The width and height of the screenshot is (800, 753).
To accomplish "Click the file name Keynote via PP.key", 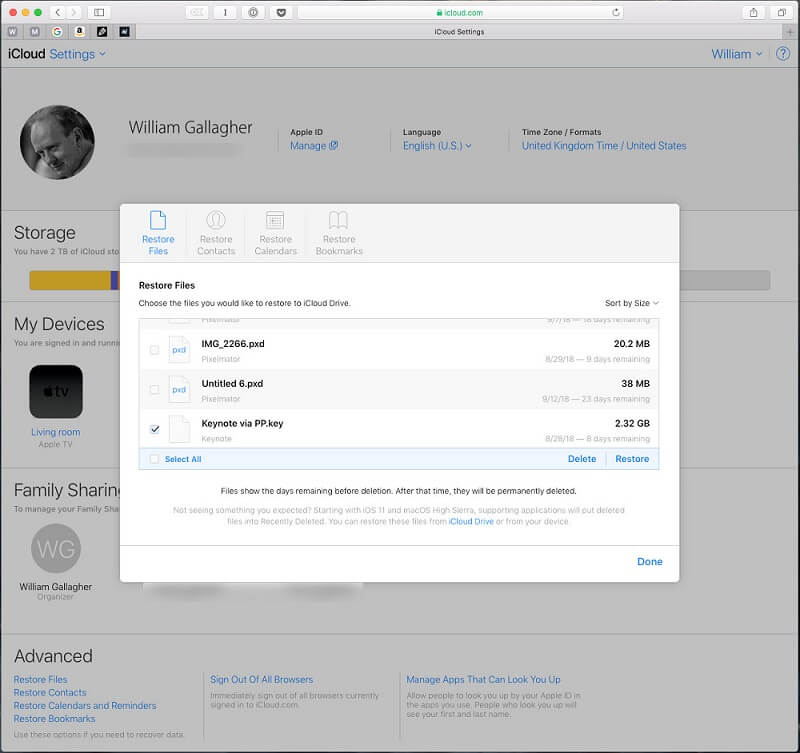I will pos(242,423).
